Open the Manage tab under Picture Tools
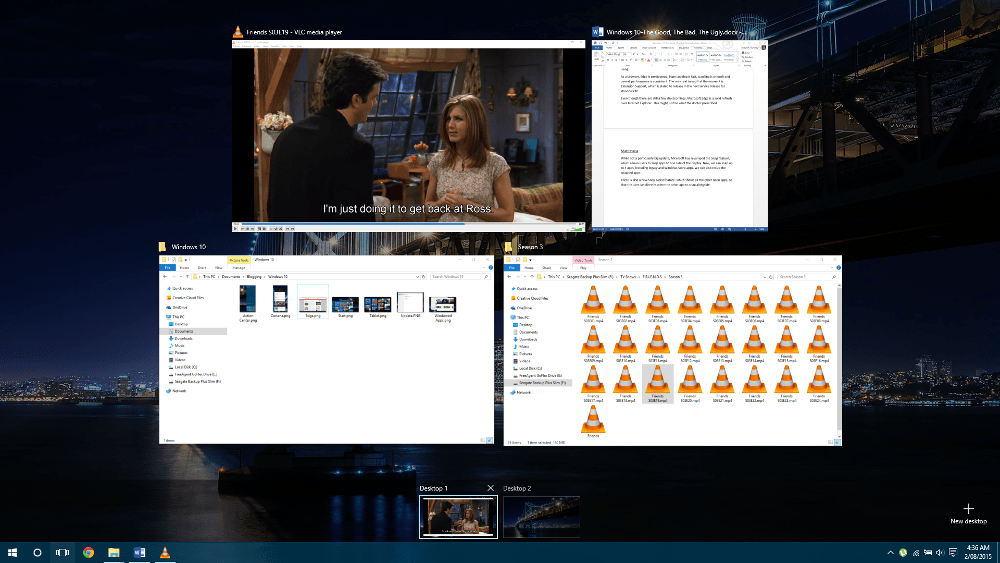Image resolution: width=1000 pixels, height=563 pixels. (239, 268)
